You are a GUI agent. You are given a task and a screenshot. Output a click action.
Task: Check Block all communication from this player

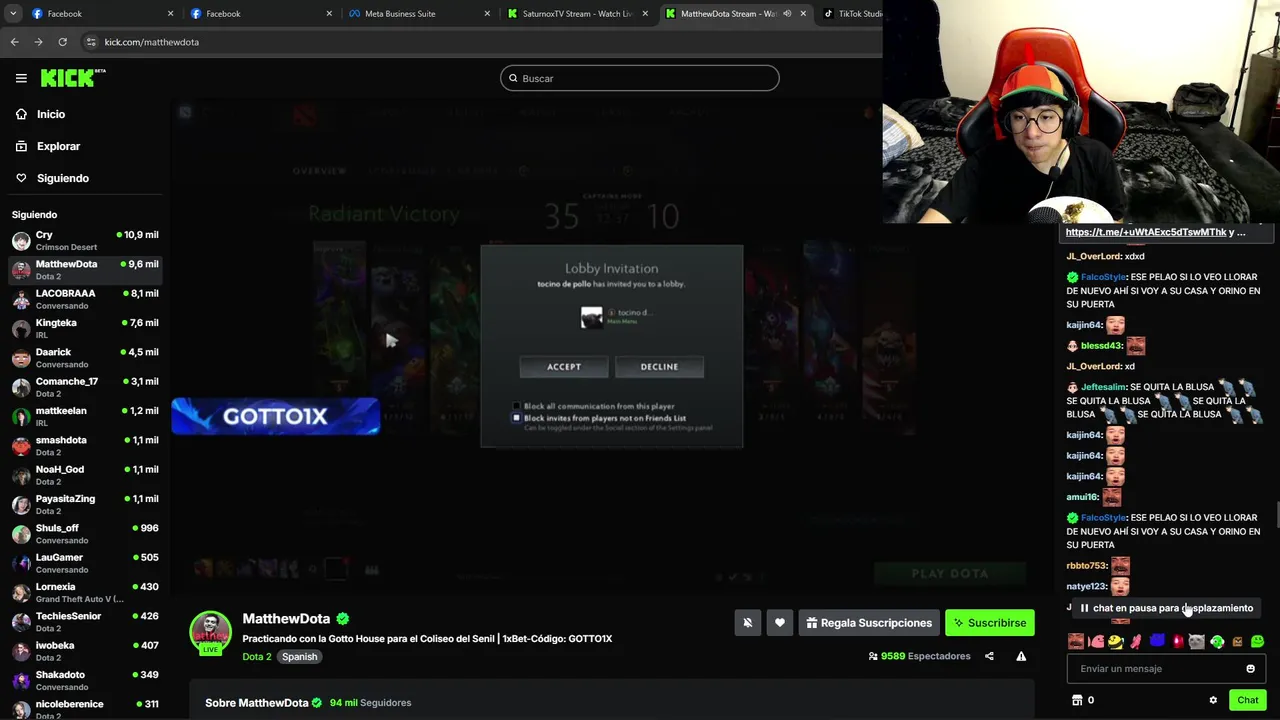pos(517,407)
